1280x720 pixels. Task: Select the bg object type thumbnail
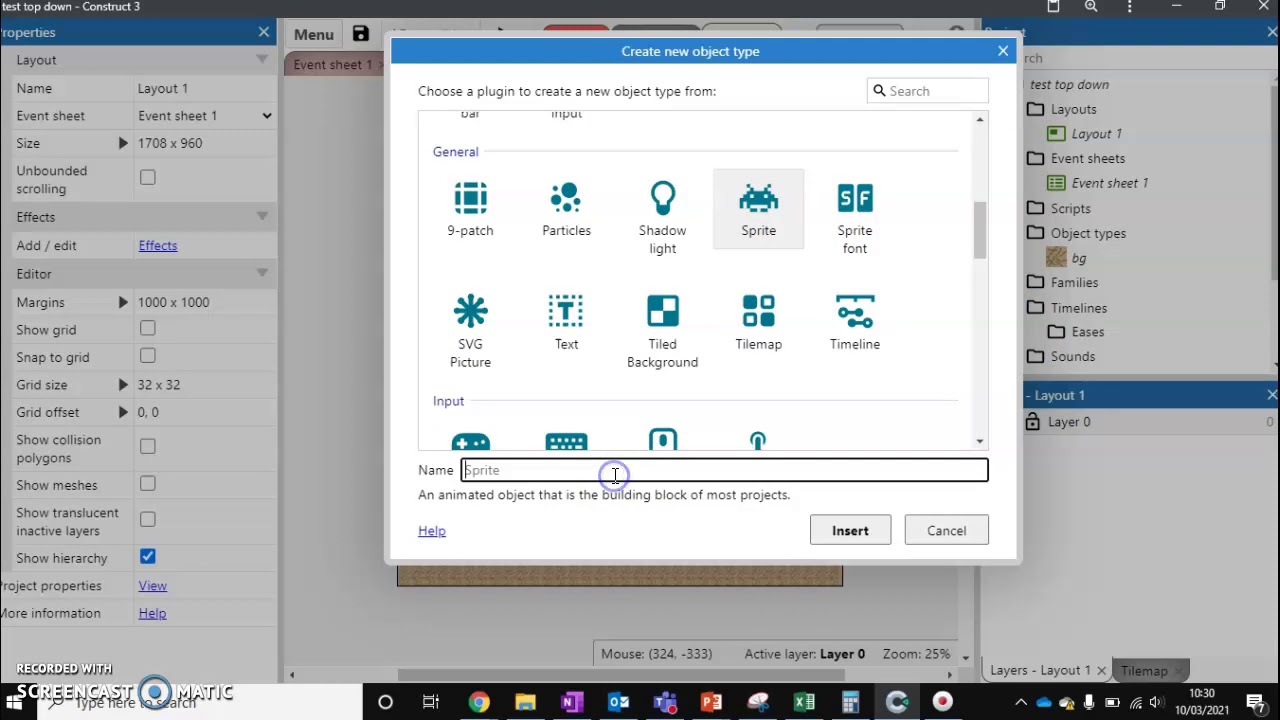point(1056,258)
